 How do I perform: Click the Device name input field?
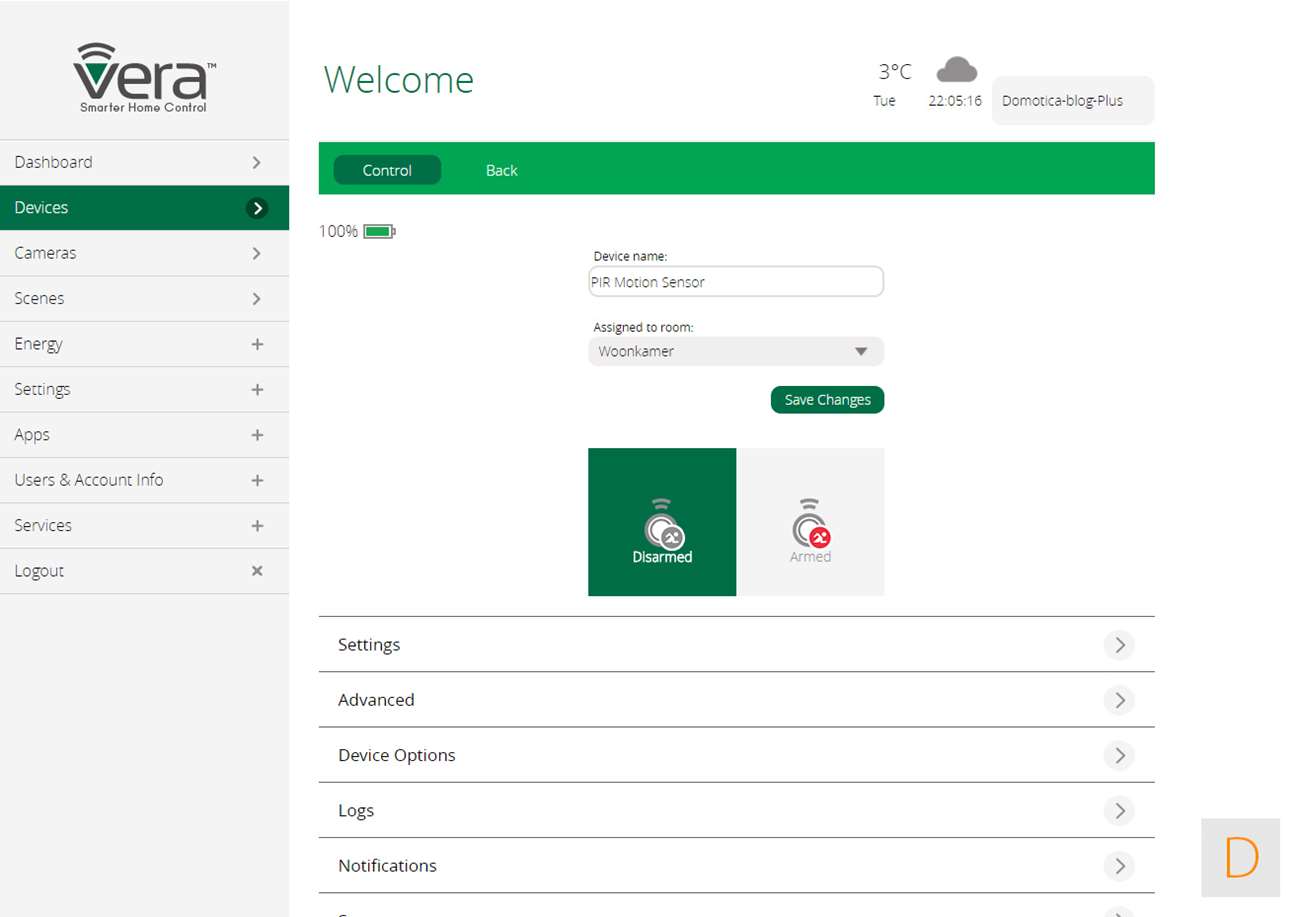point(736,282)
